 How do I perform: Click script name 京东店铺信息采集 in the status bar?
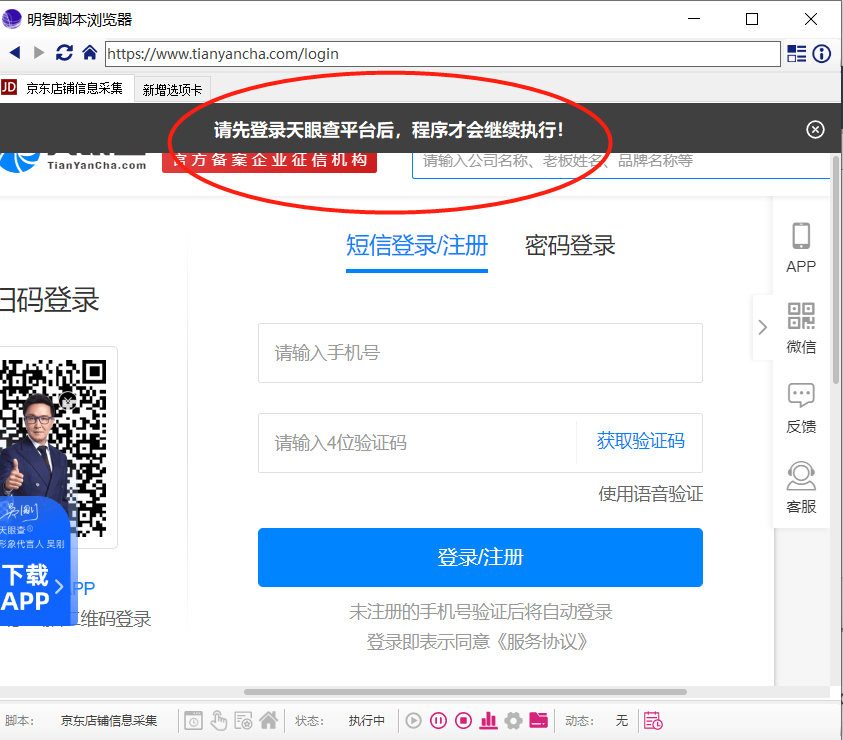tap(109, 721)
